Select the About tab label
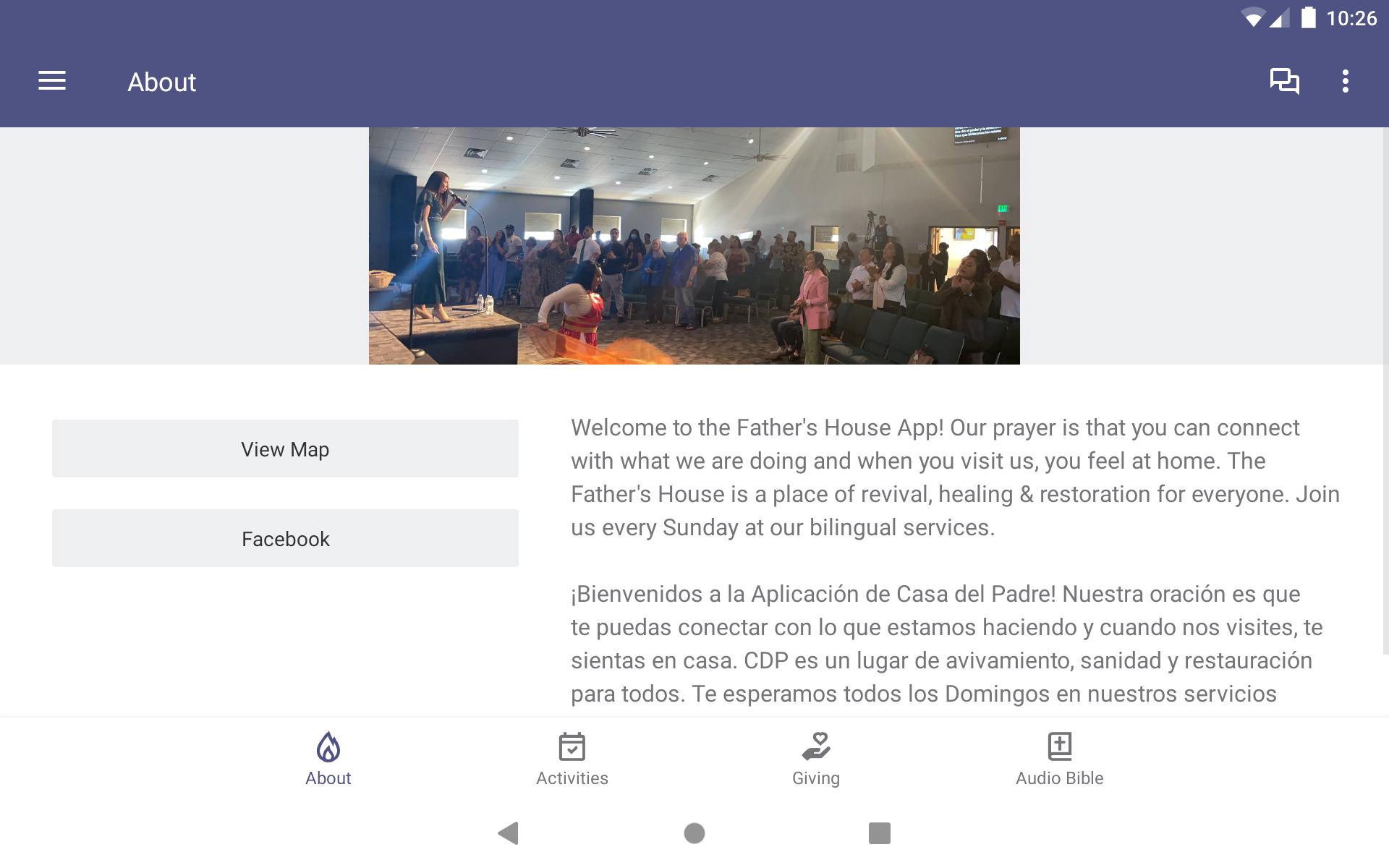The width and height of the screenshot is (1389, 868). pyautogui.click(x=328, y=778)
